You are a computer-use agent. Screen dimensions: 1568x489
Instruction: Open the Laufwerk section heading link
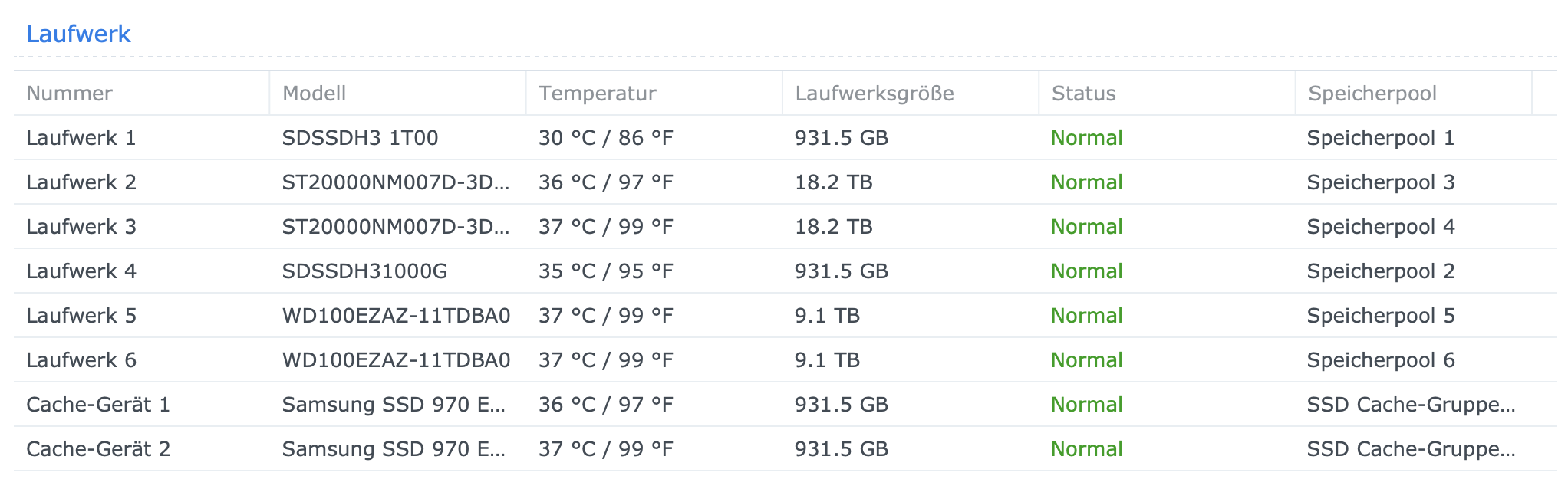[78, 34]
